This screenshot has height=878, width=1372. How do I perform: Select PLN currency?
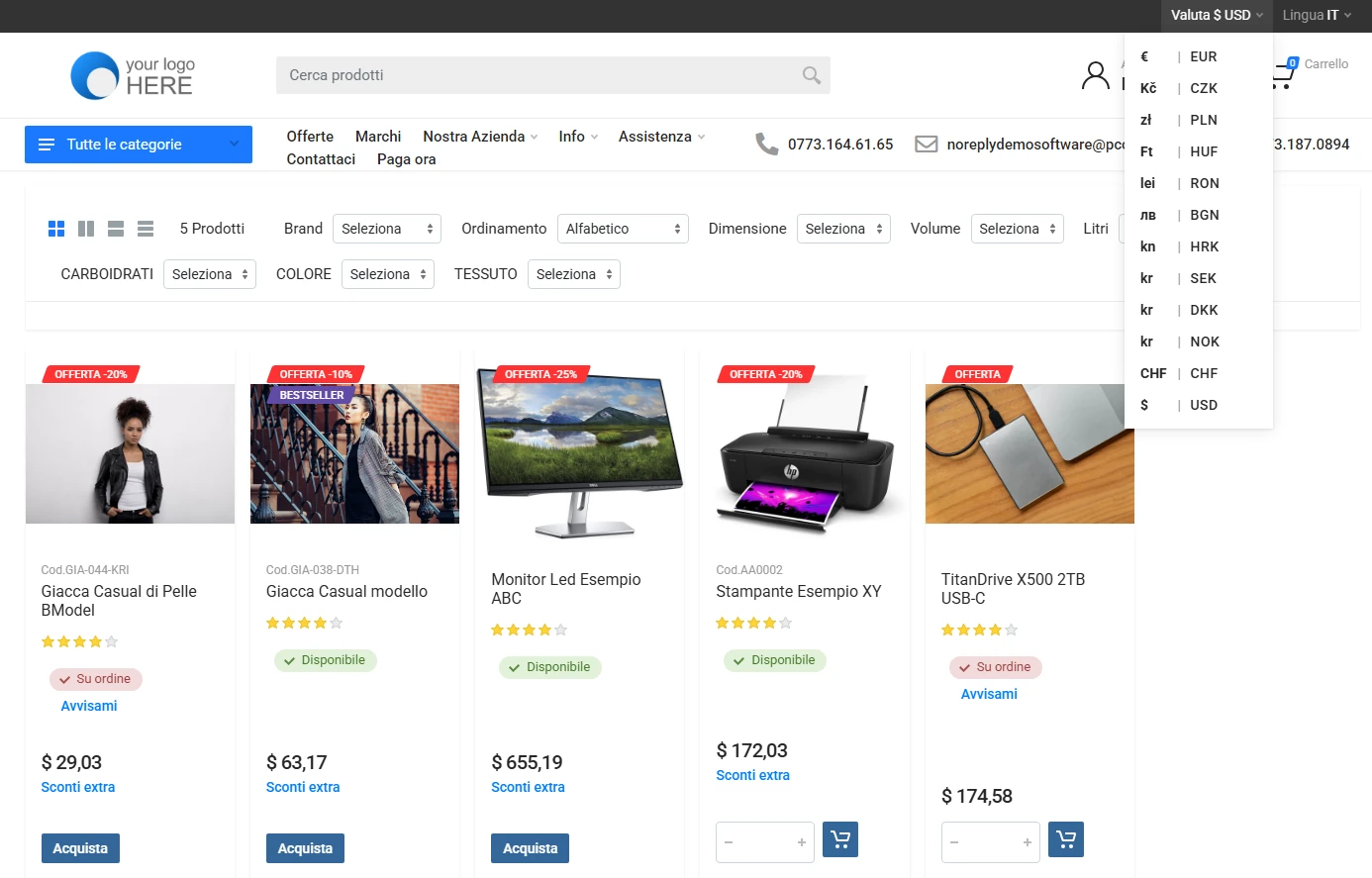click(x=1199, y=120)
